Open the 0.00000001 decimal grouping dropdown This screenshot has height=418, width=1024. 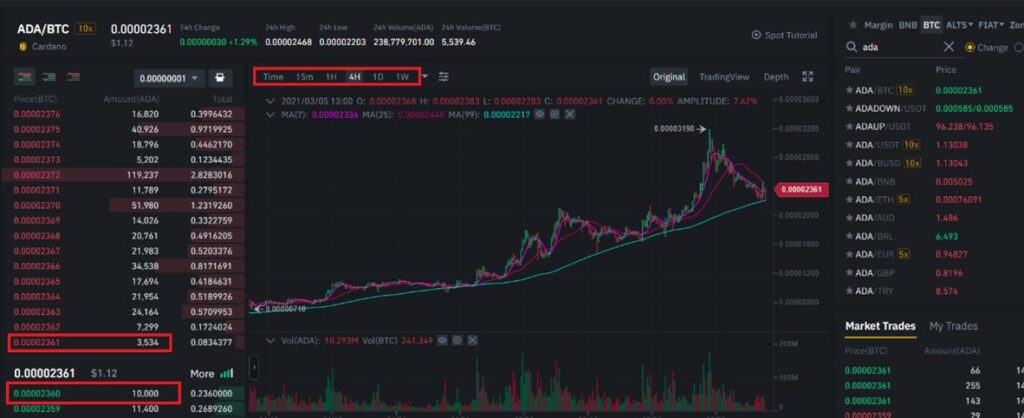click(x=170, y=78)
